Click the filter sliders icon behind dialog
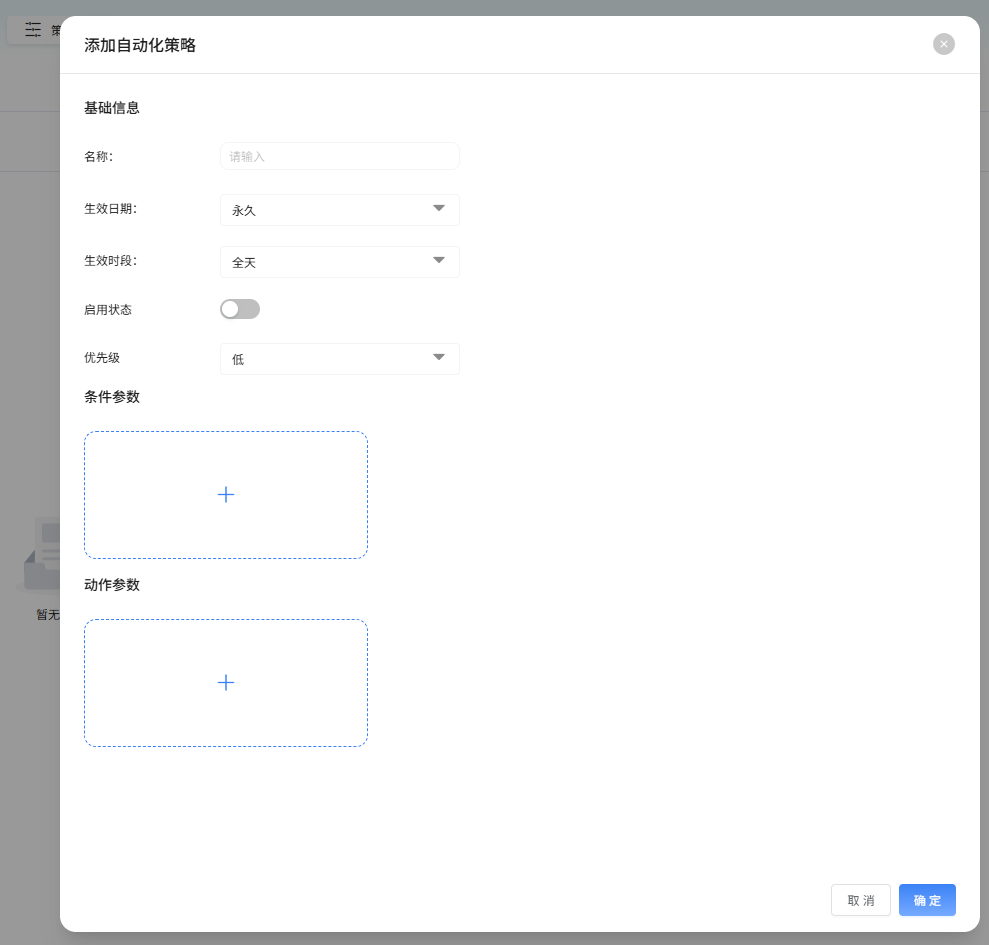Screen dimensions: 989x945 [33, 30]
